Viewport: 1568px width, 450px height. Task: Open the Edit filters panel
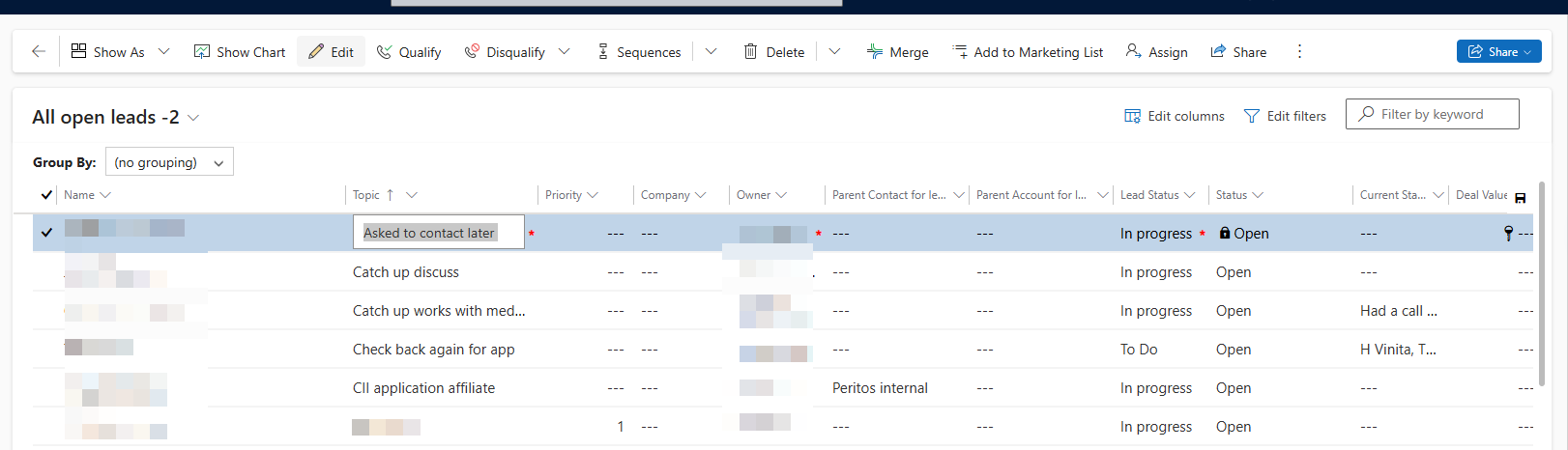[1285, 116]
